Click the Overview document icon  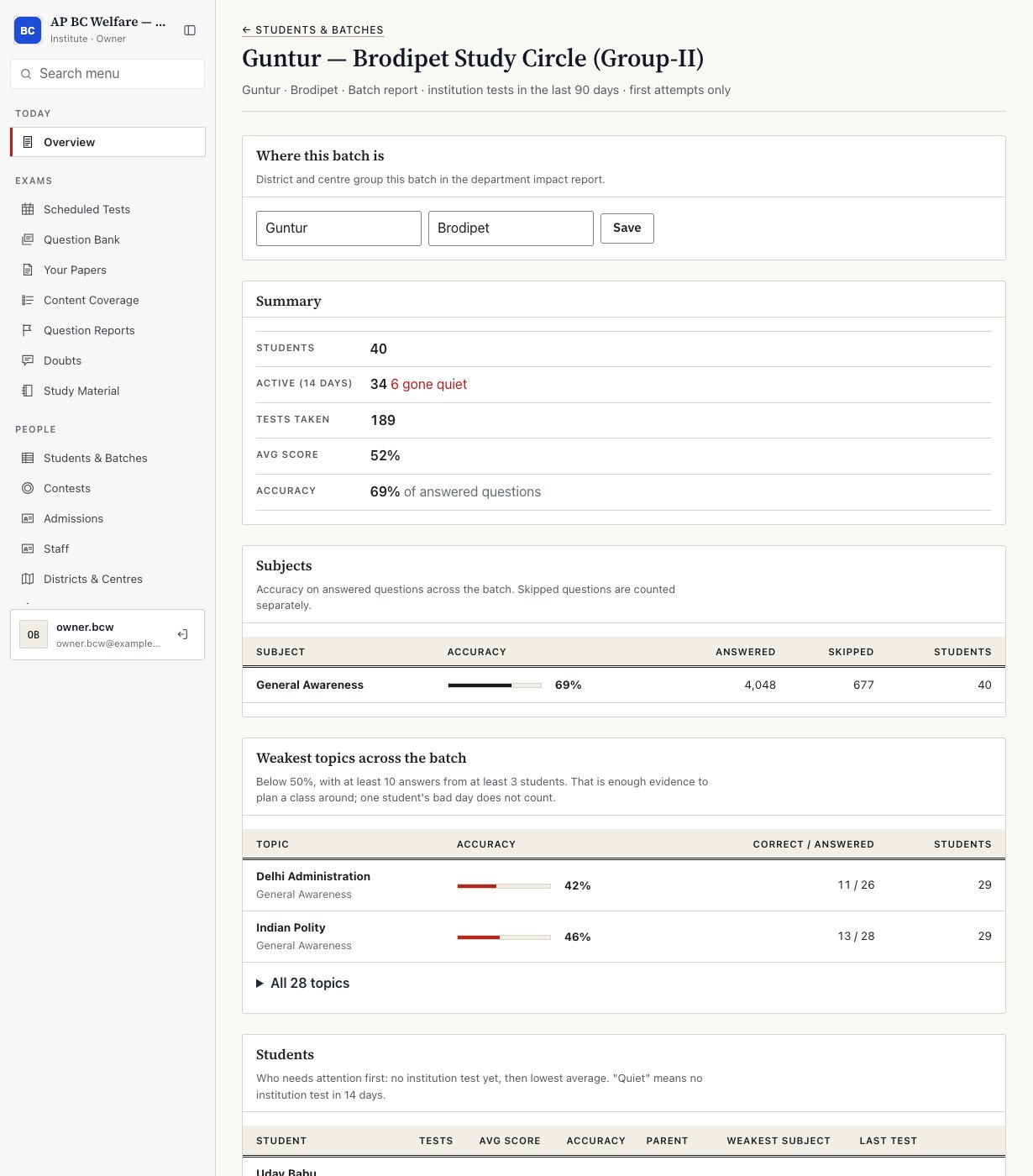click(x=28, y=142)
